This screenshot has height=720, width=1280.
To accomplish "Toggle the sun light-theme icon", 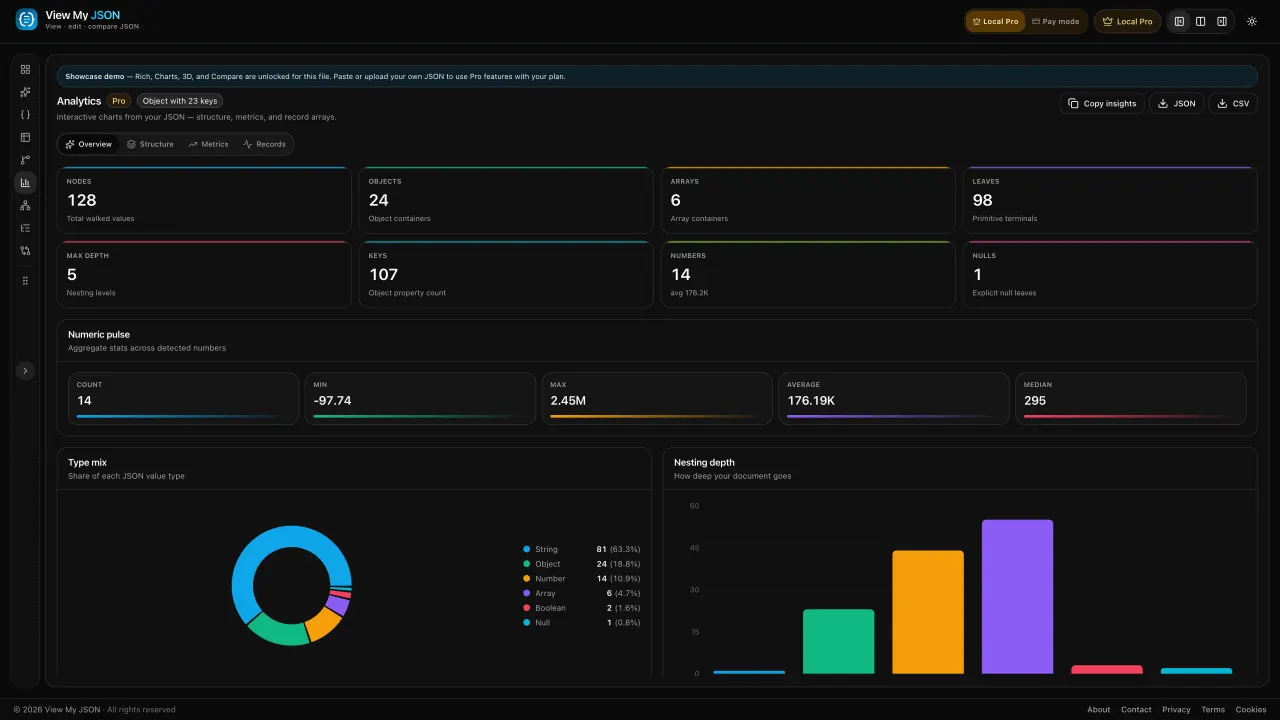I will [x=1251, y=21].
